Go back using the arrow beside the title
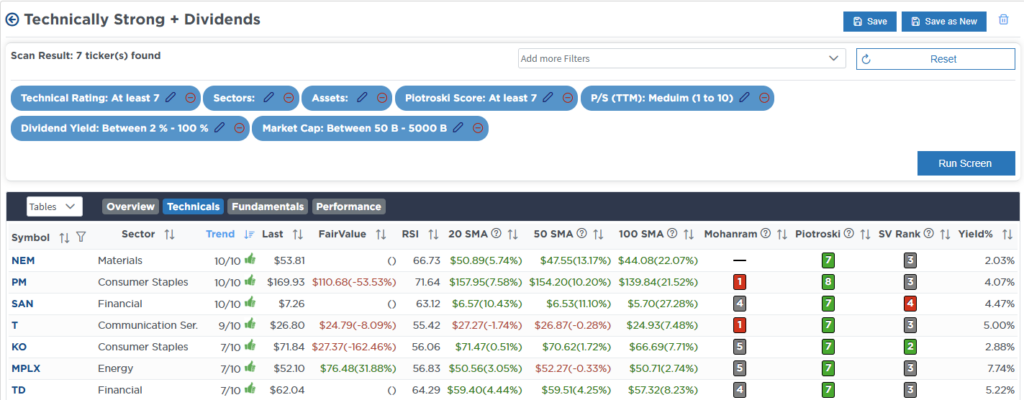This screenshot has height=400, width=1024. tap(12, 20)
